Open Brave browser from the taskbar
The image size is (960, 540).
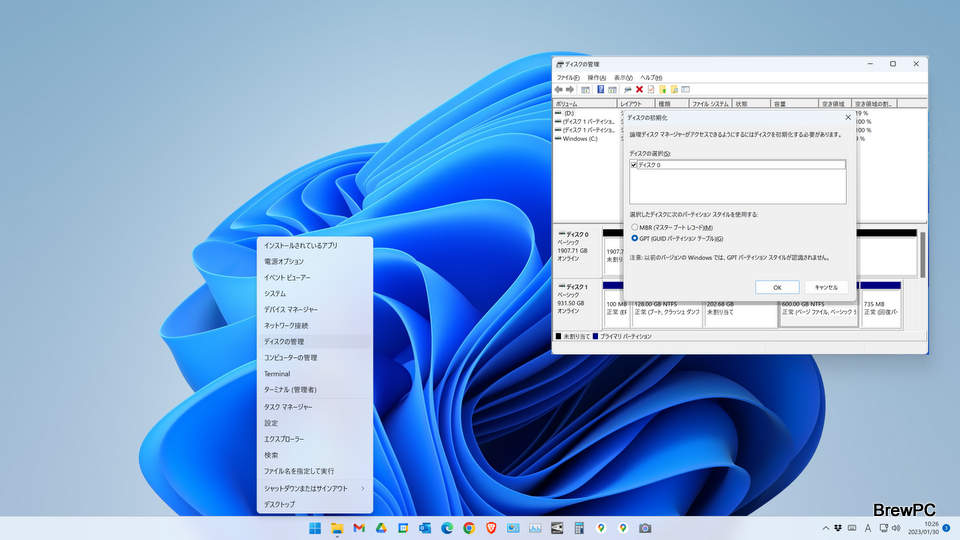pyautogui.click(x=491, y=528)
